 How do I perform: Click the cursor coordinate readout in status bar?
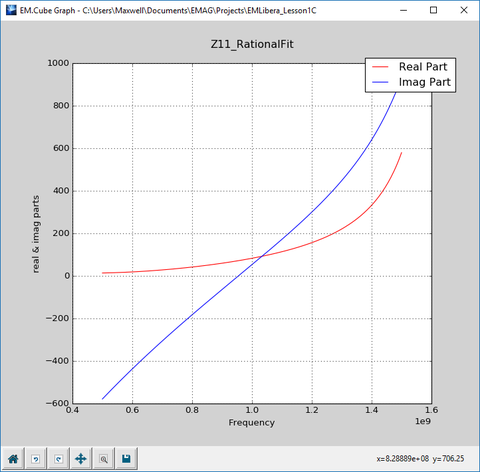[x=420, y=459]
